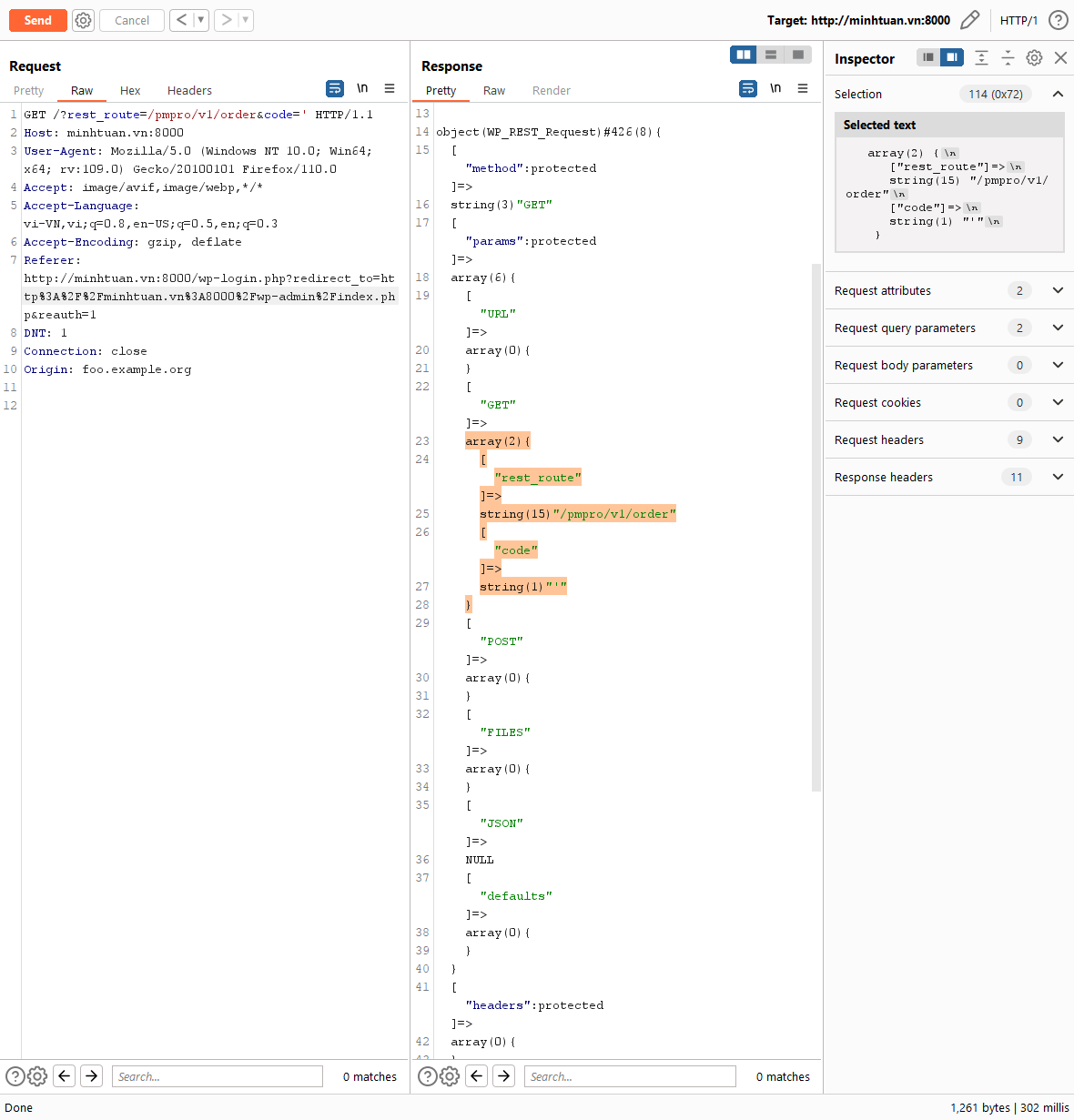Jump to next match in Response search
Screen dimensions: 1074x1120
coord(504,1076)
